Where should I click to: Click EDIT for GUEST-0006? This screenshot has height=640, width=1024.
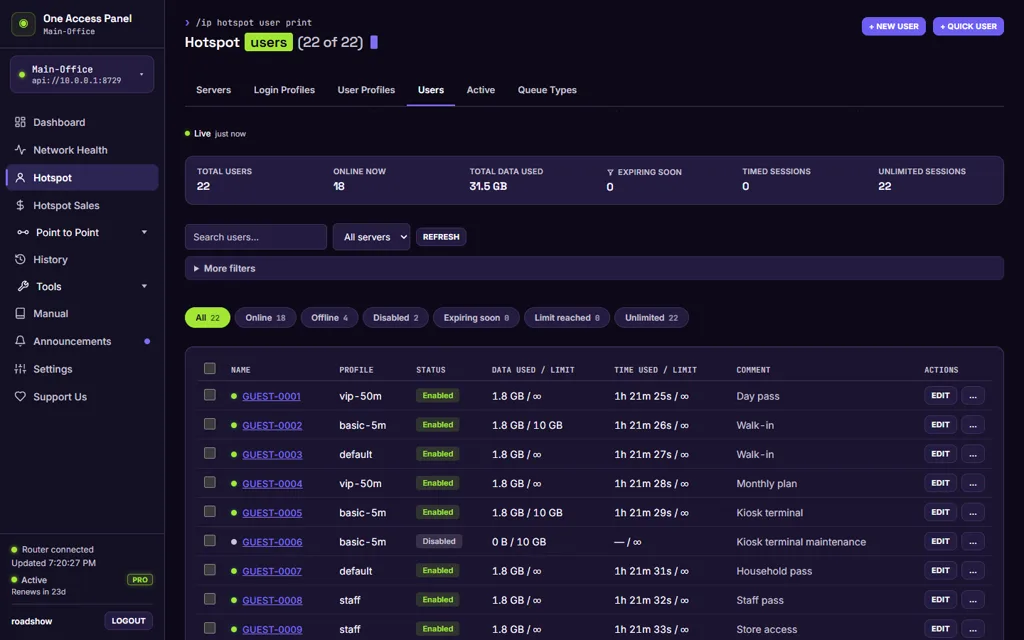click(x=940, y=541)
